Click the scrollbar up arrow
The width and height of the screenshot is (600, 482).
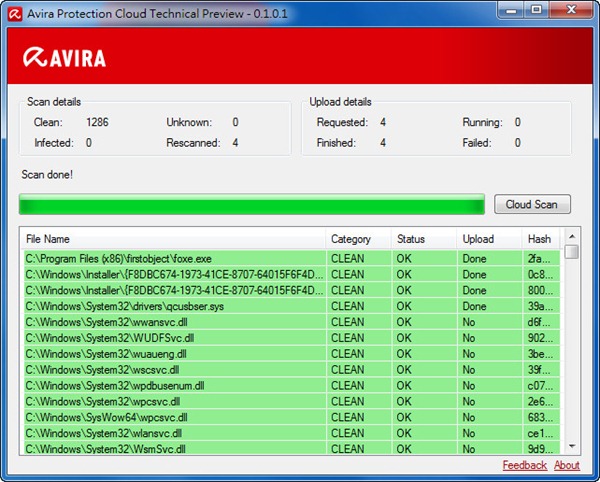pos(571,237)
